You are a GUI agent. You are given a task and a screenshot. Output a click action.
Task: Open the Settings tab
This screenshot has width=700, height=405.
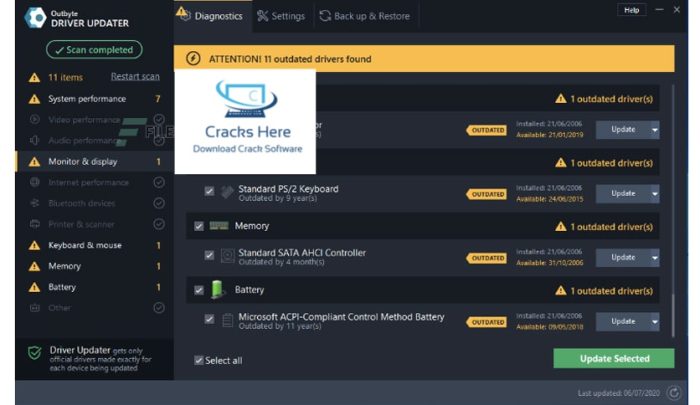(282, 16)
